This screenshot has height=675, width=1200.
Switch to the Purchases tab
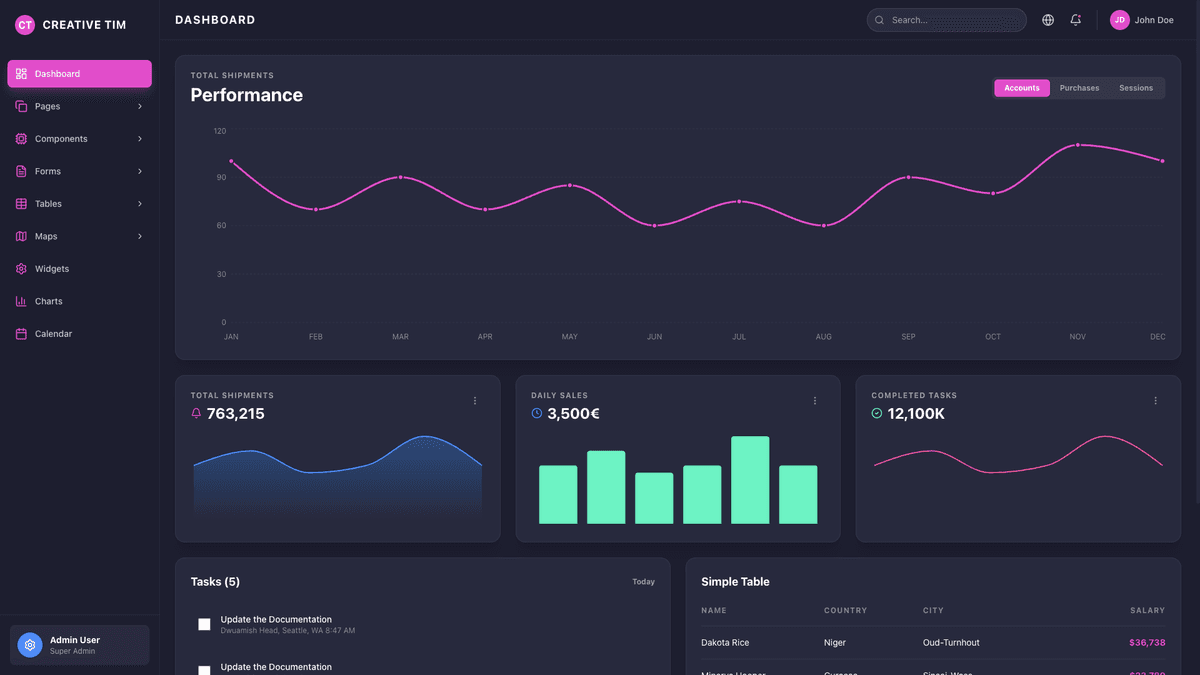1079,88
